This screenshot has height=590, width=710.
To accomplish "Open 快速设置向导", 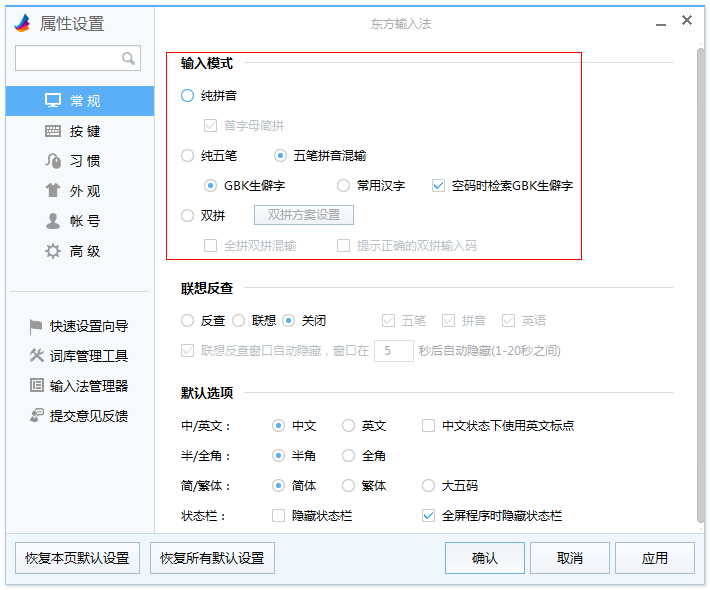I will (x=79, y=326).
